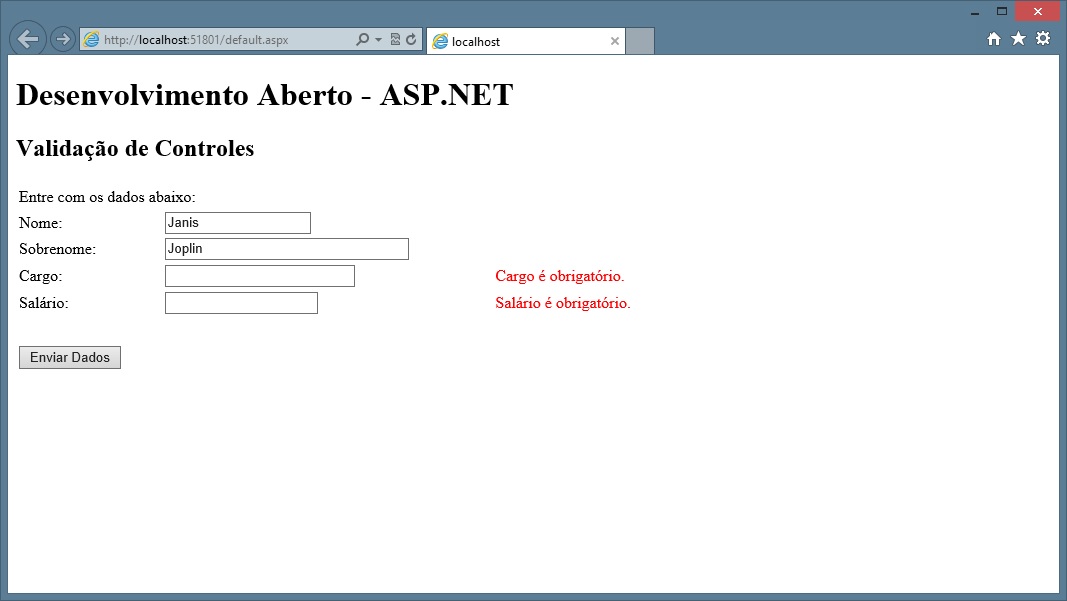The image size is (1067, 601).
Task: Click the Nome field containing Janis
Action: click(237, 223)
